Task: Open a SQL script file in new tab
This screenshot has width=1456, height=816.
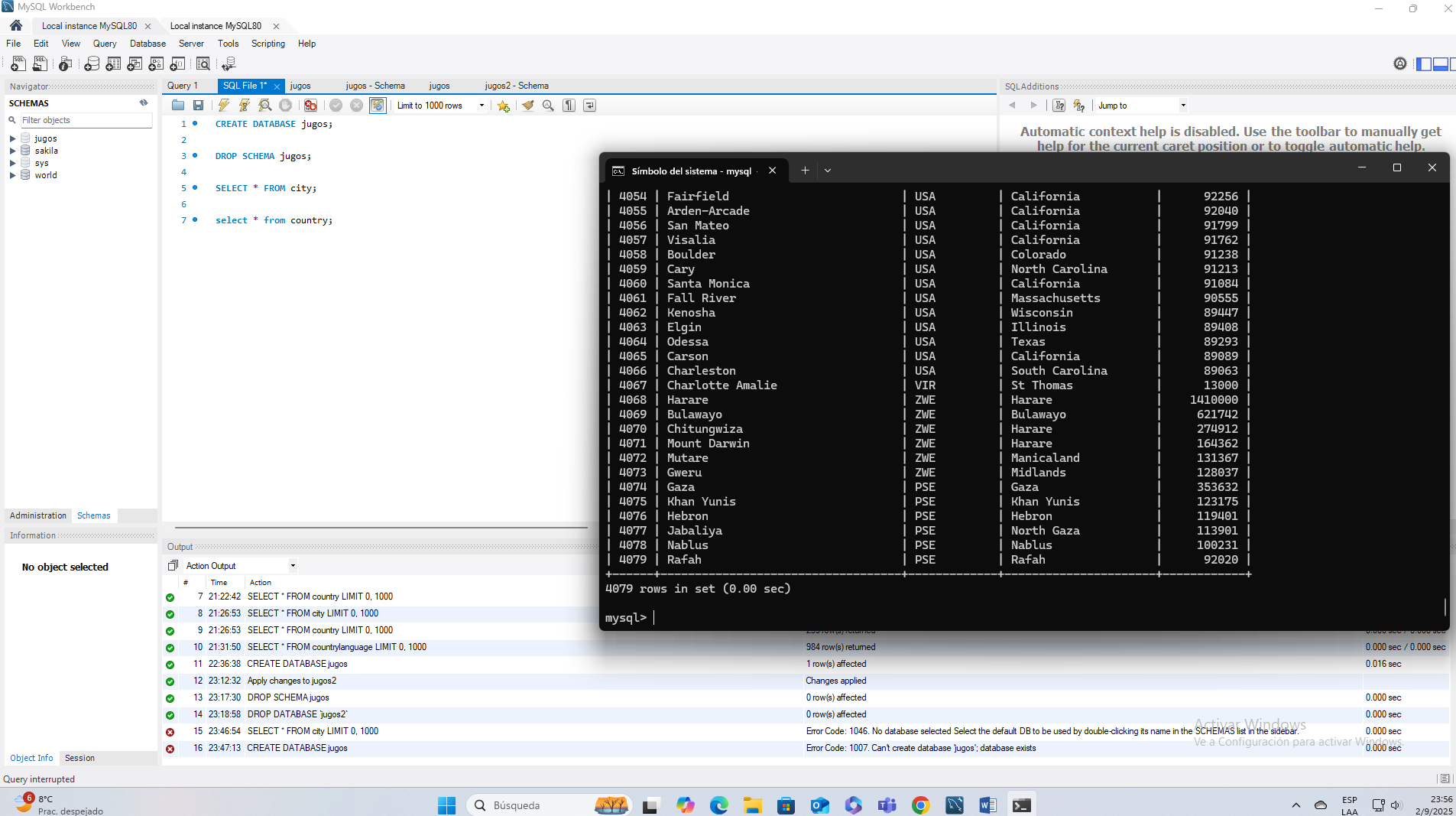Action: (40, 64)
